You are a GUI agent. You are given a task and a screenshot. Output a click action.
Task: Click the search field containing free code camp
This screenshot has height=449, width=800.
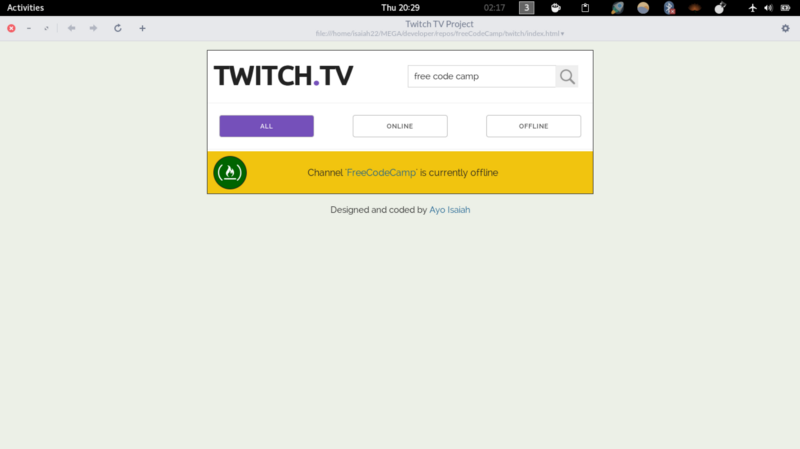tap(481, 77)
